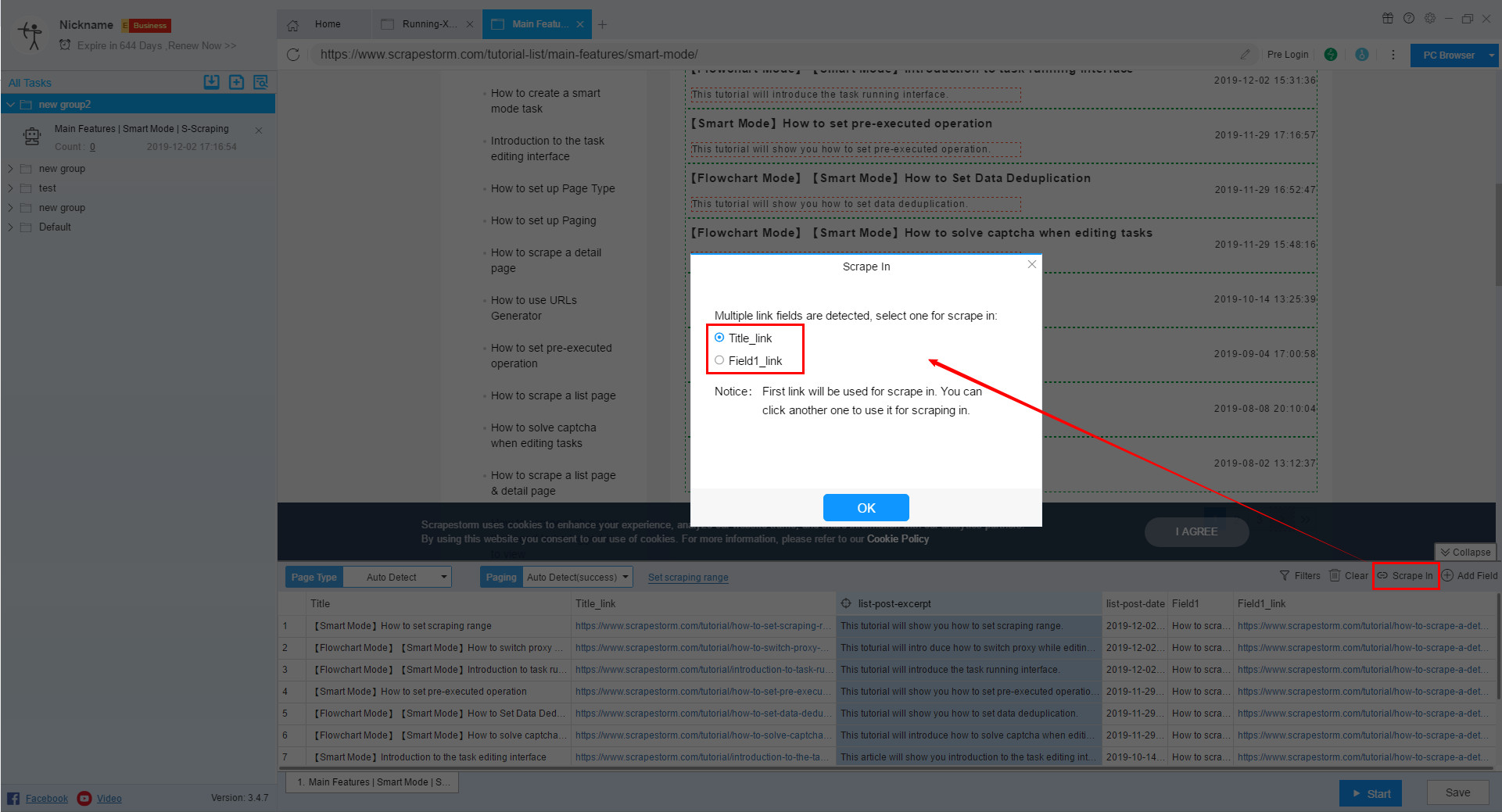Click the pencil edit URL icon
Screen dimensions: 1502x812
1245,55
